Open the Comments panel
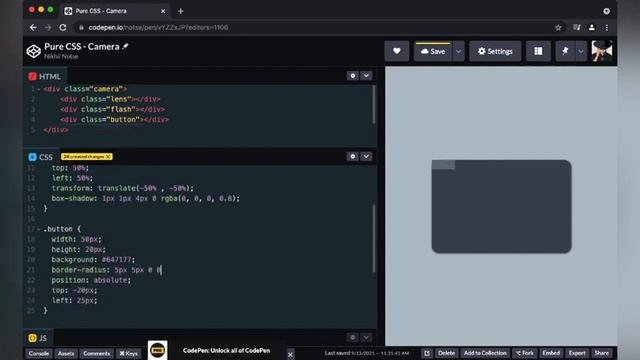 [96, 353]
